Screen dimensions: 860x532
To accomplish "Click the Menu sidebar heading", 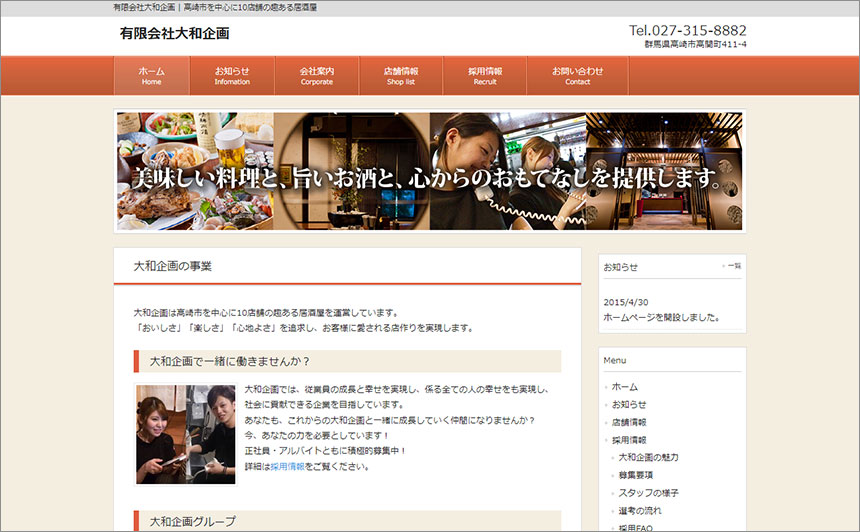I will (615, 360).
